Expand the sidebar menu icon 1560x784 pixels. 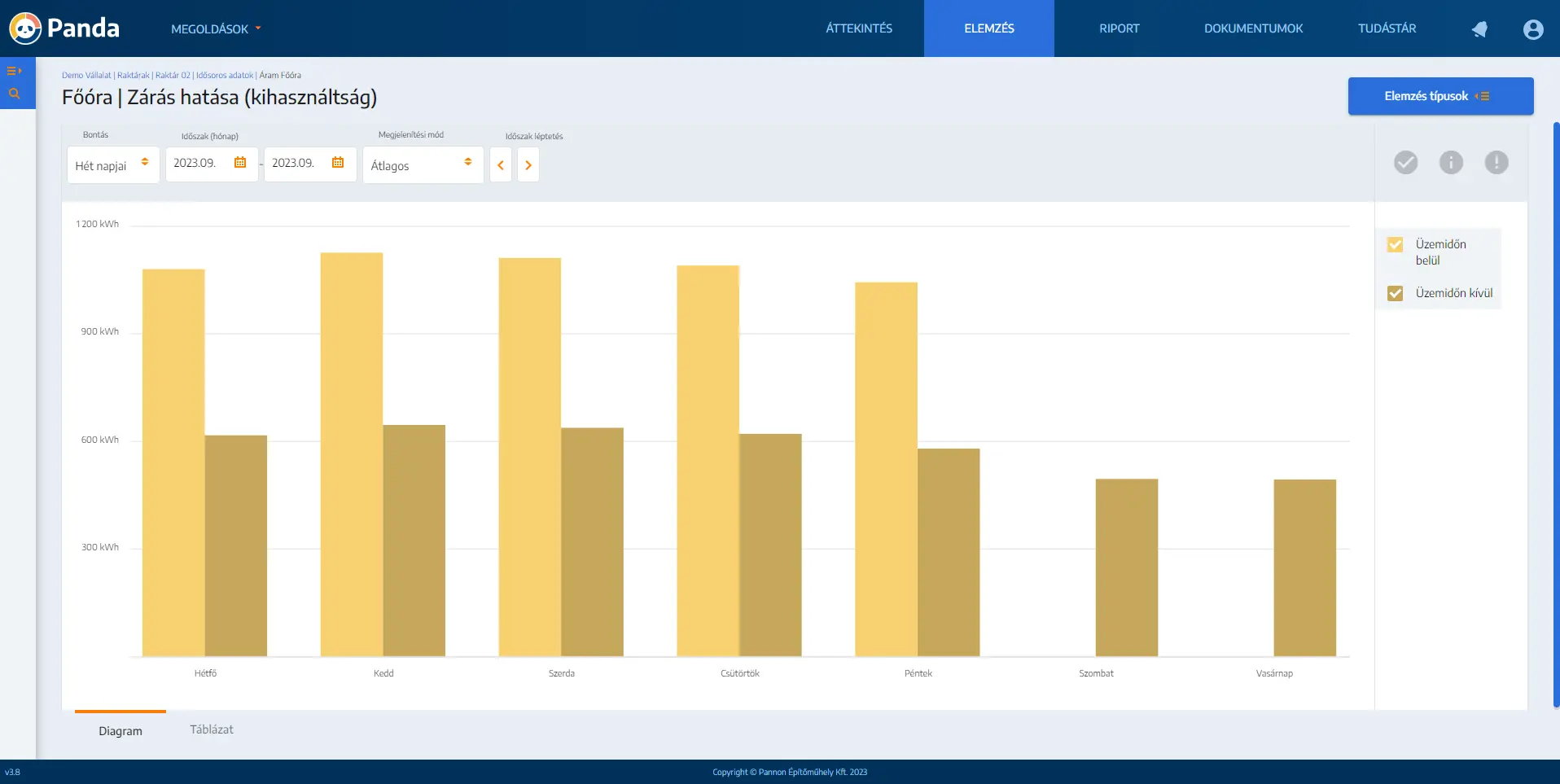[14, 71]
